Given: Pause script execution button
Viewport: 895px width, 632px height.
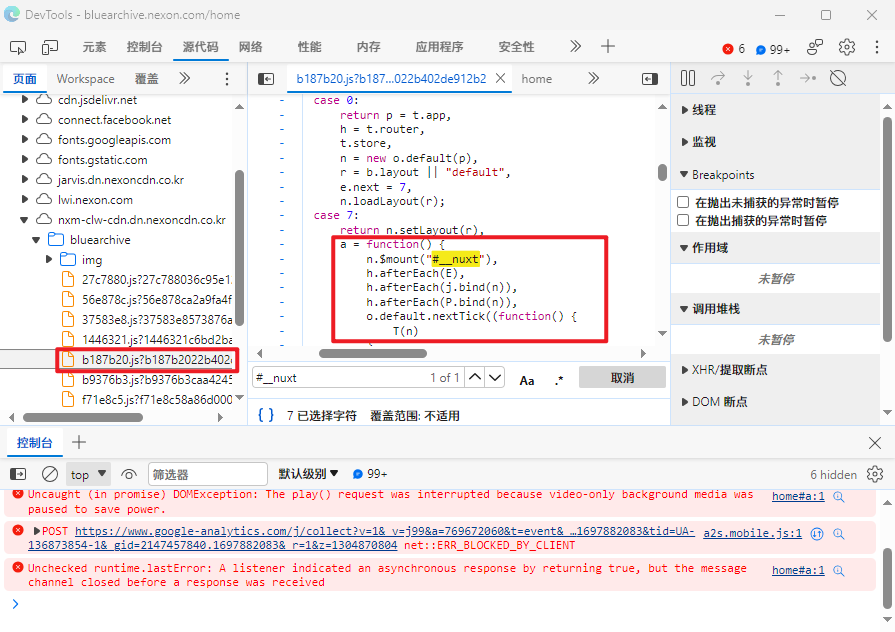Looking at the screenshot, I should coord(688,78).
